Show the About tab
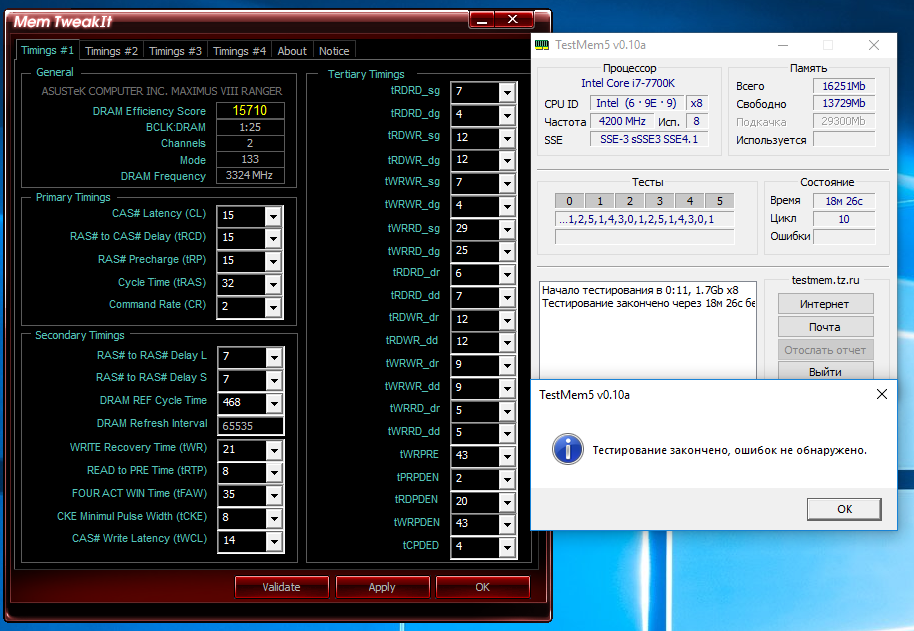Viewport: 914px width, 631px height. coord(292,51)
